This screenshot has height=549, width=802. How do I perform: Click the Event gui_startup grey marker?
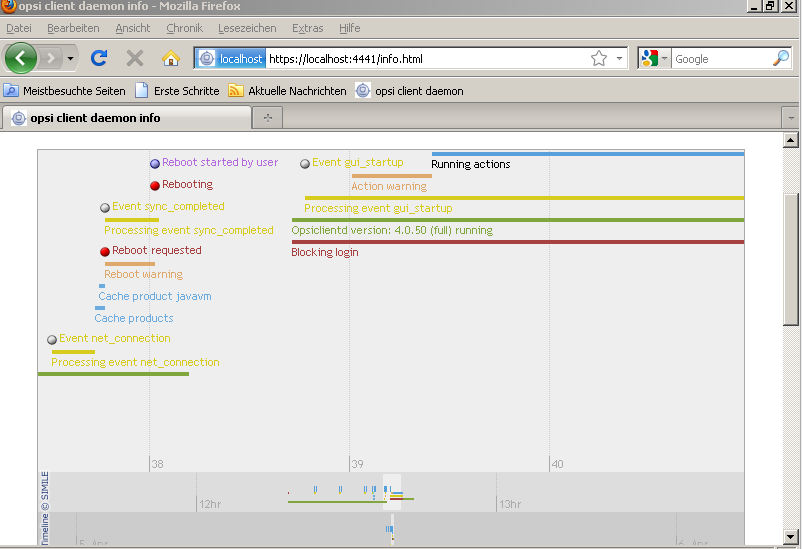(305, 164)
